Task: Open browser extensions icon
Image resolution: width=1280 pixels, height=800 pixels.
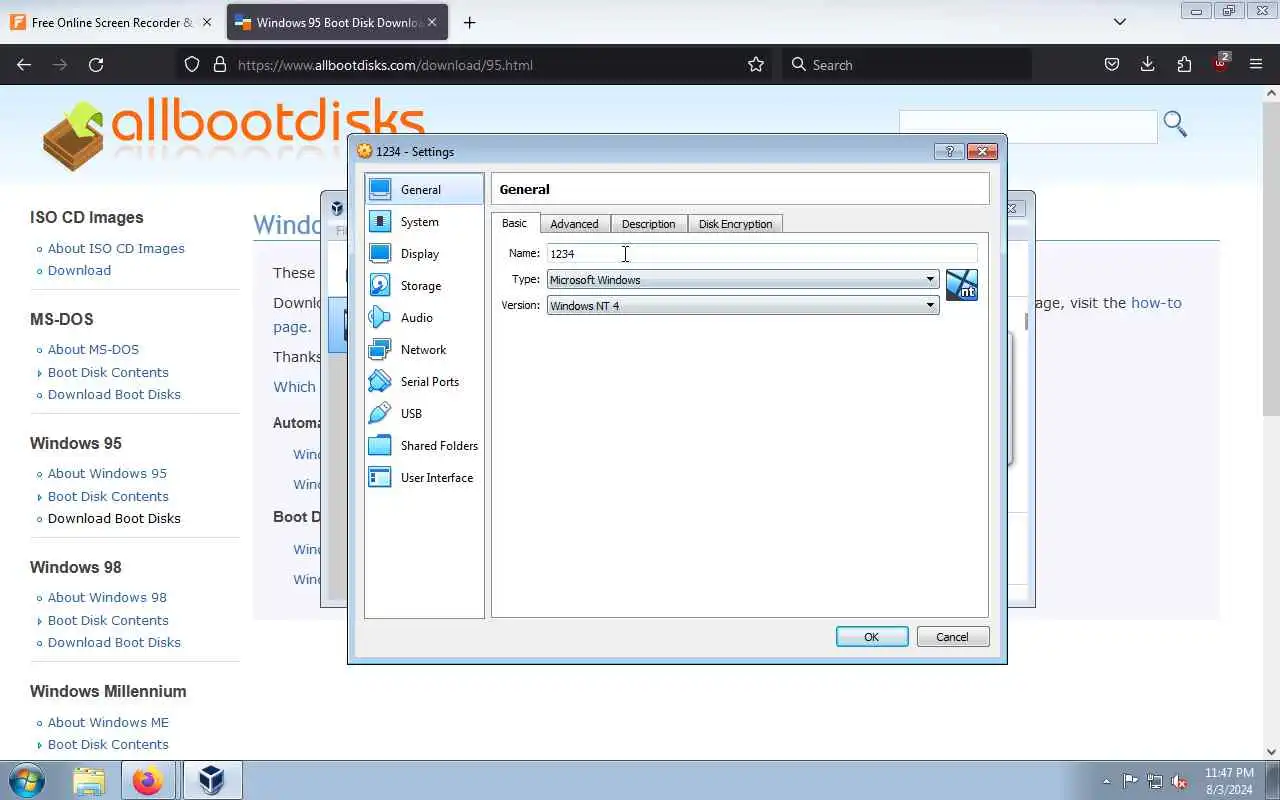Action: coord(1184,64)
